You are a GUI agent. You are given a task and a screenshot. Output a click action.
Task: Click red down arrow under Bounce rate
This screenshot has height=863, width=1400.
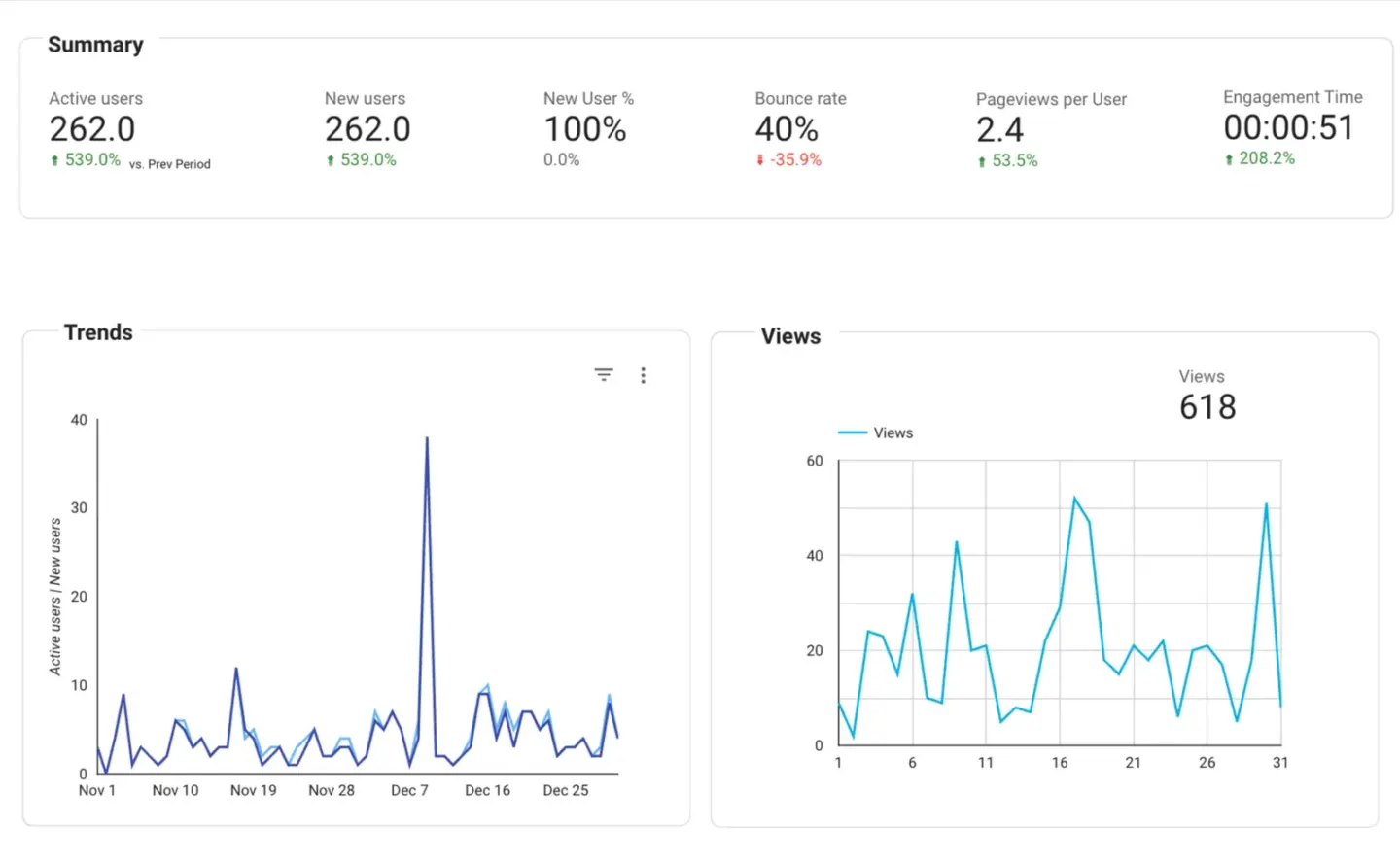(760, 160)
